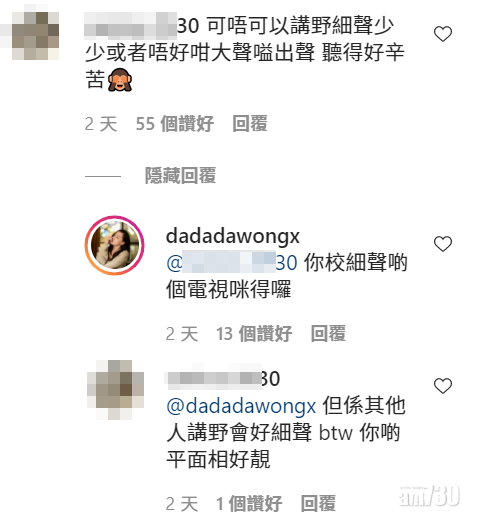This screenshot has width=480, height=525.
Task: Open the dadadawongx username link
Action: click(233, 236)
